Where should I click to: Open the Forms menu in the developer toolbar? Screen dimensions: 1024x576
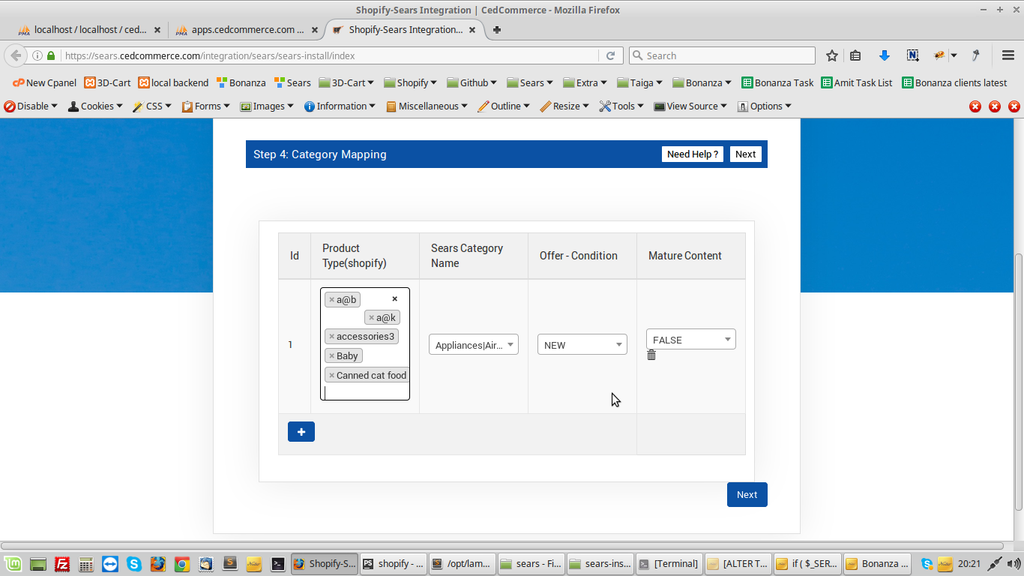[207, 106]
